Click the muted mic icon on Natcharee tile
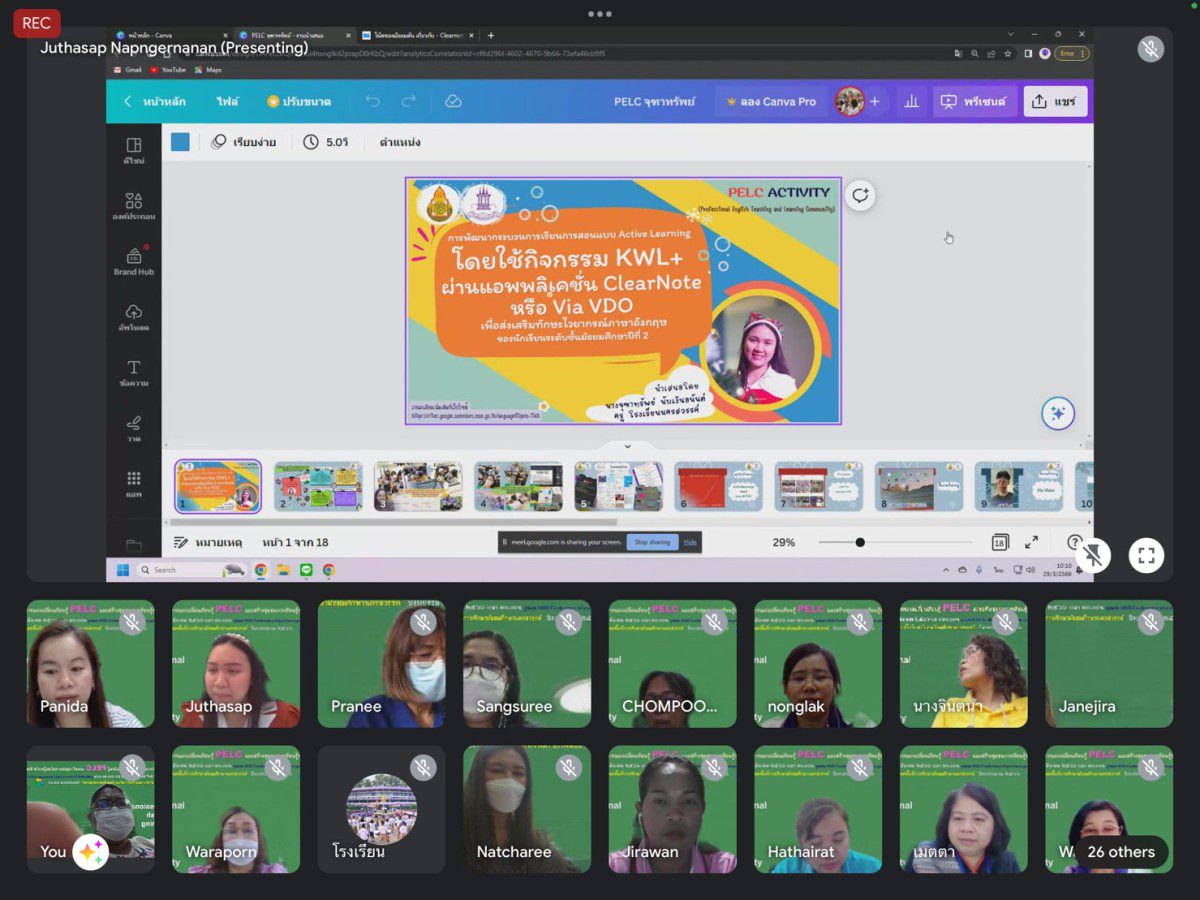The image size is (1200, 900). click(568, 768)
